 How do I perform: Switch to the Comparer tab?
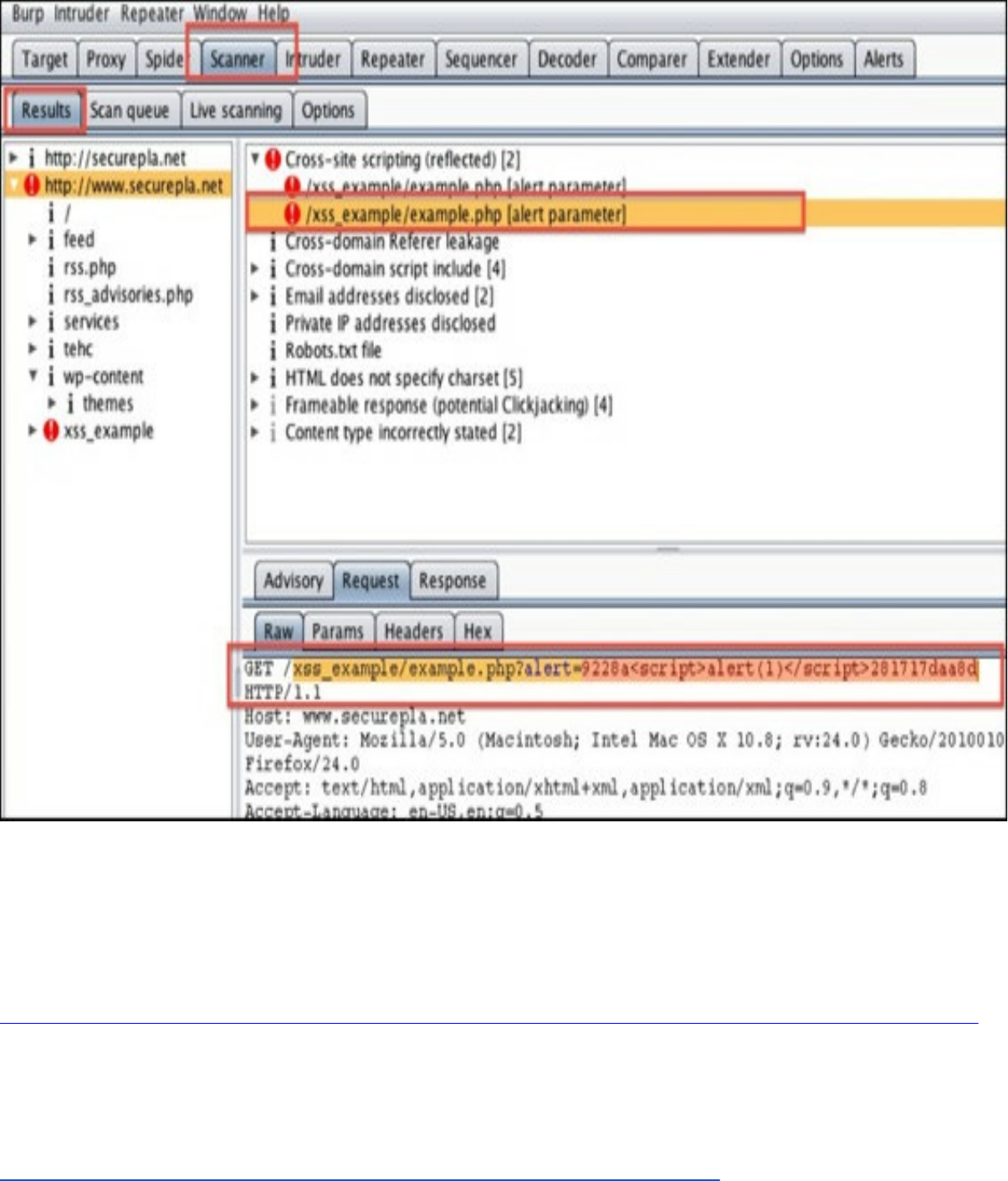point(652,59)
